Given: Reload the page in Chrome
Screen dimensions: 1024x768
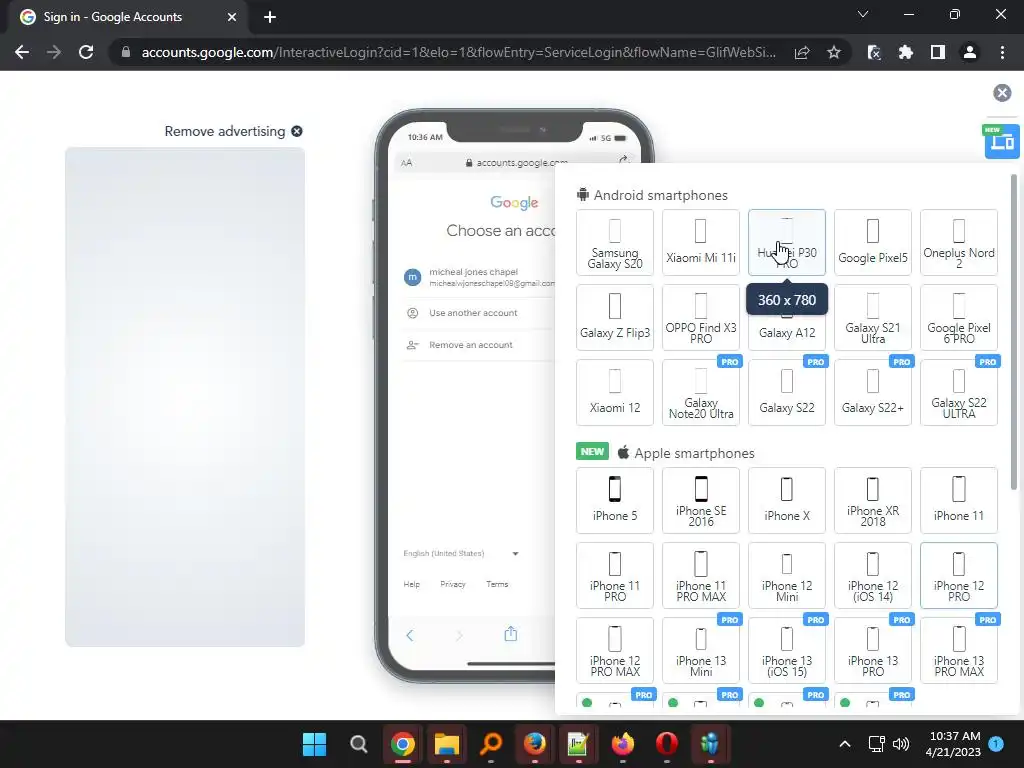Looking at the screenshot, I should (x=86, y=52).
